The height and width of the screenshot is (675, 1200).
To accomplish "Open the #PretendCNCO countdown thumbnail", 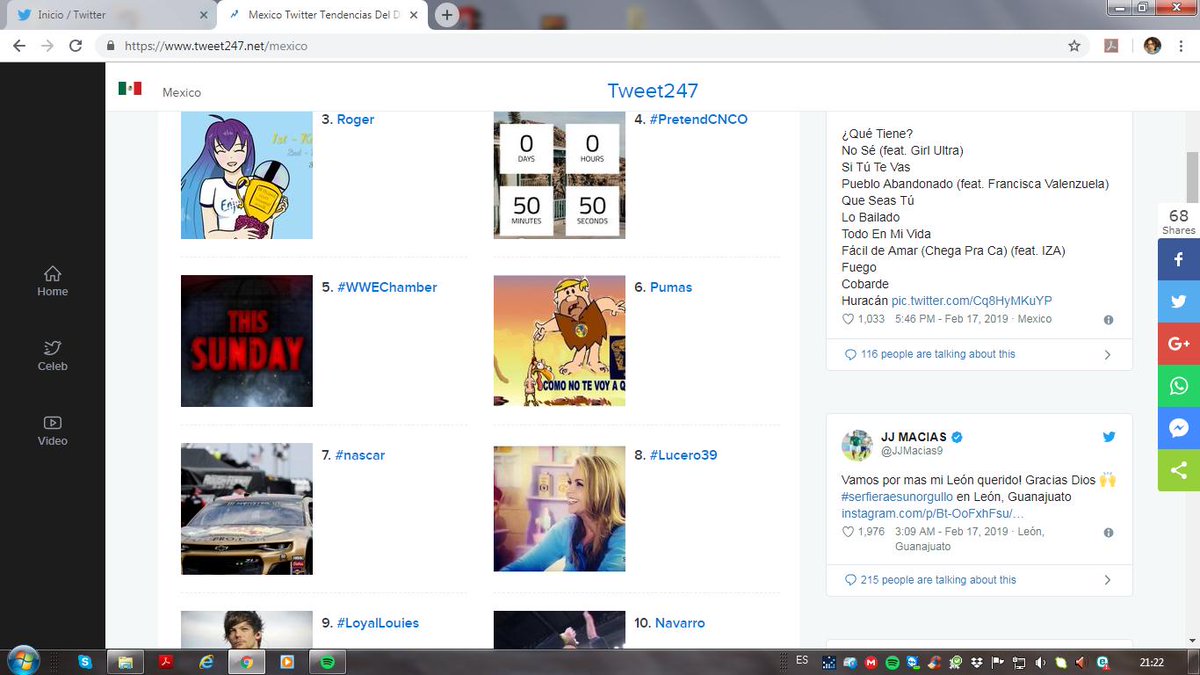I will pyautogui.click(x=560, y=174).
